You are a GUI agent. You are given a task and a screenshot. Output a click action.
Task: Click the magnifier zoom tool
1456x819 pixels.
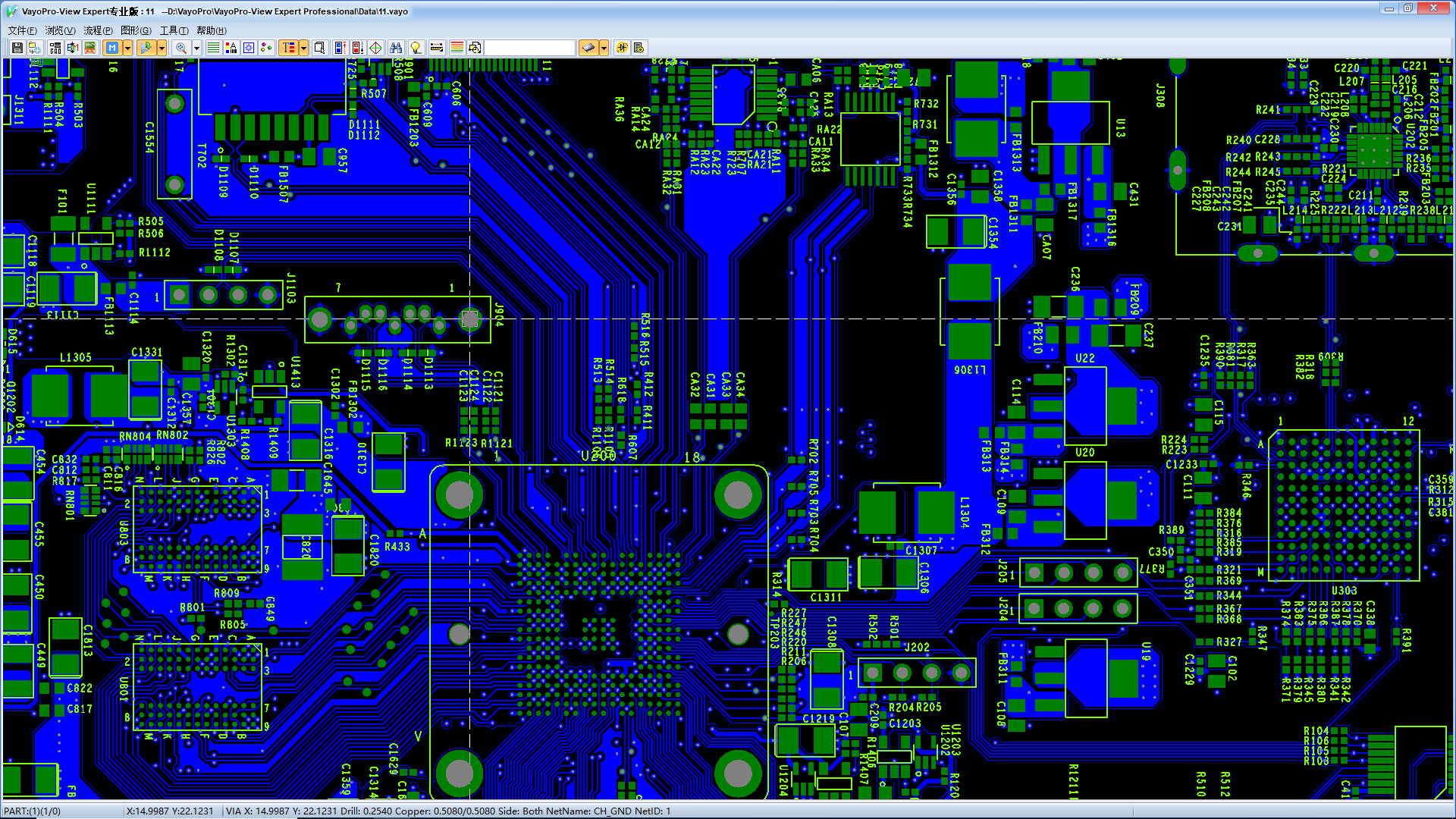[x=181, y=48]
